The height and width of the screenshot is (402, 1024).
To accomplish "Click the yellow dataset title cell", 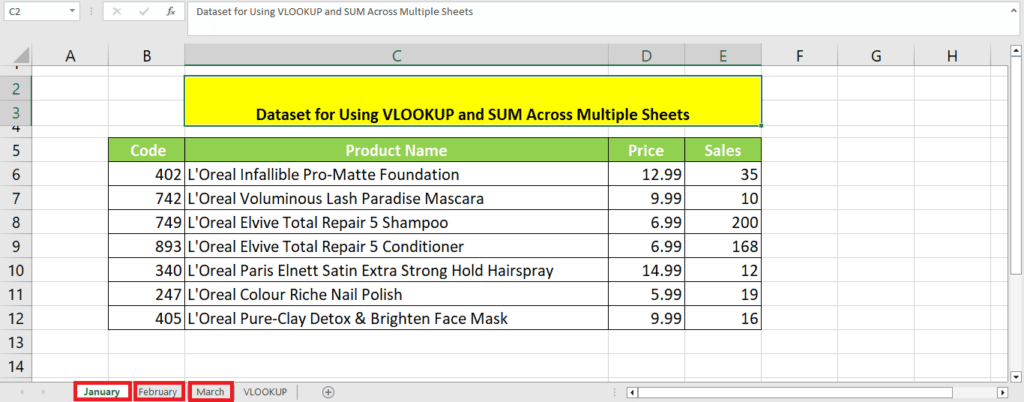I will (473, 100).
